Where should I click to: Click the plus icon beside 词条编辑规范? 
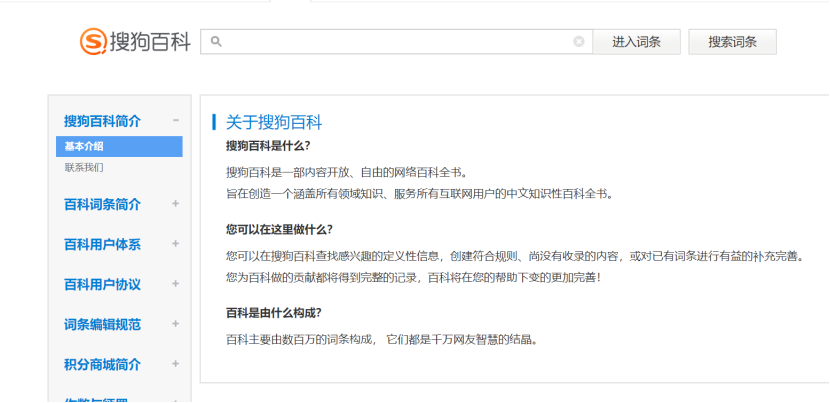[x=176, y=324]
